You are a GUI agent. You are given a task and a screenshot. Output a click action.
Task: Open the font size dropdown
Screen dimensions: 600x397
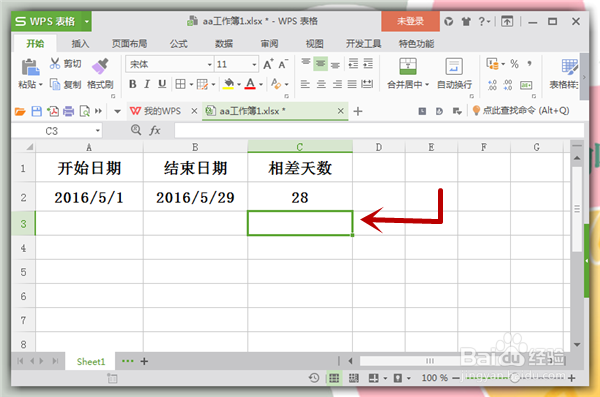tap(254, 64)
